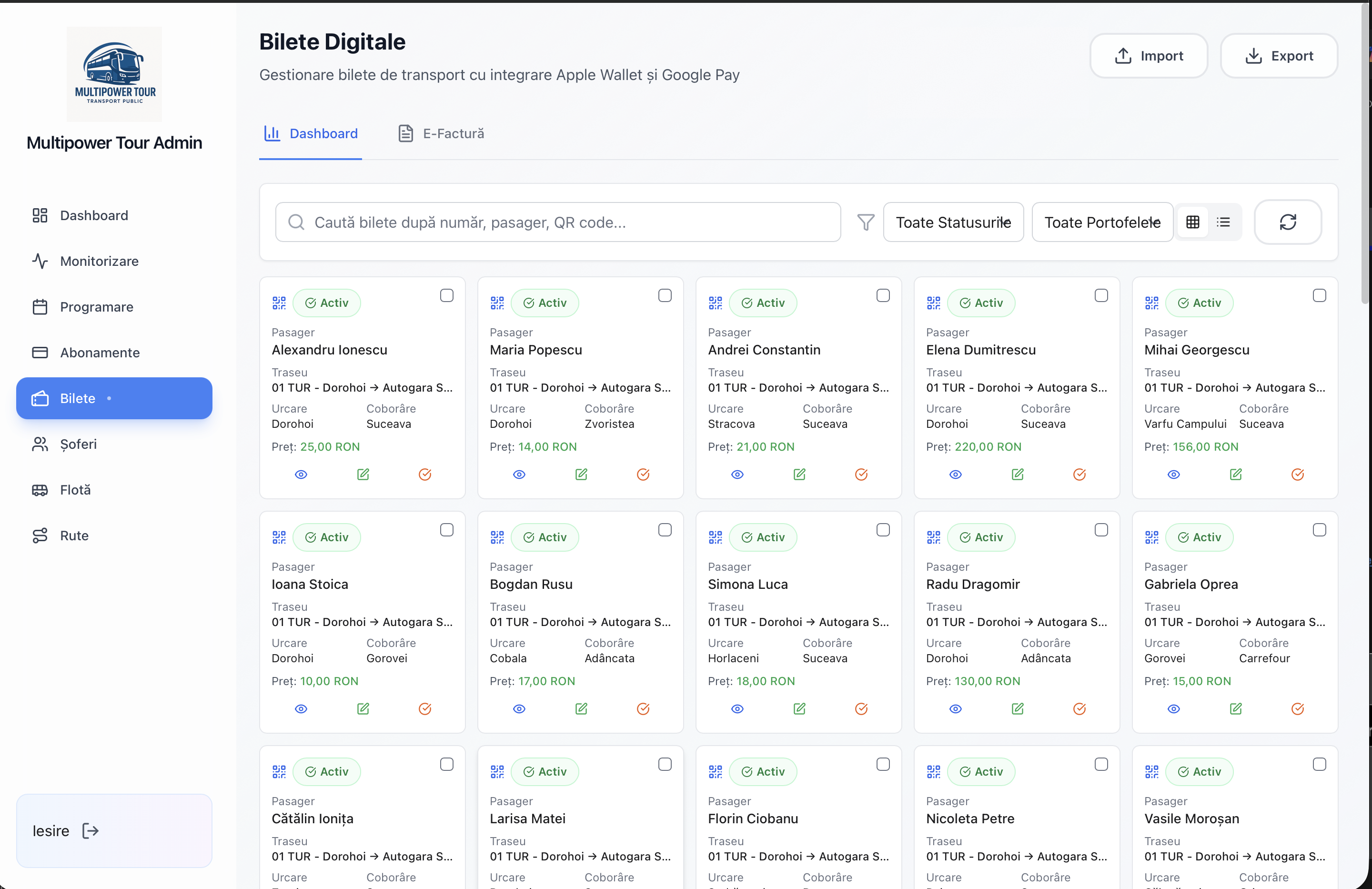Select Bogdan Rusu's ticket checkbox
1372x889 pixels.
(665, 530)
